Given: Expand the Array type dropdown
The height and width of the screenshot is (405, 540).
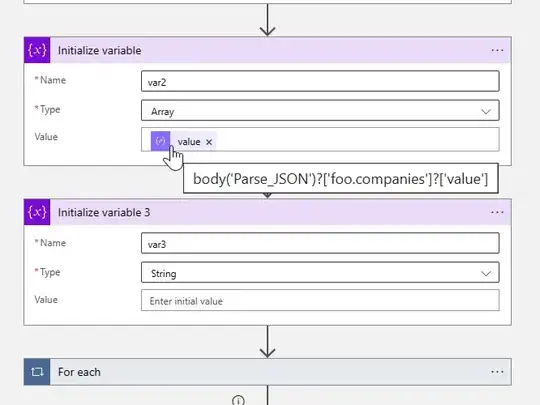Looking at the screenshot, I should pos(486,111).
